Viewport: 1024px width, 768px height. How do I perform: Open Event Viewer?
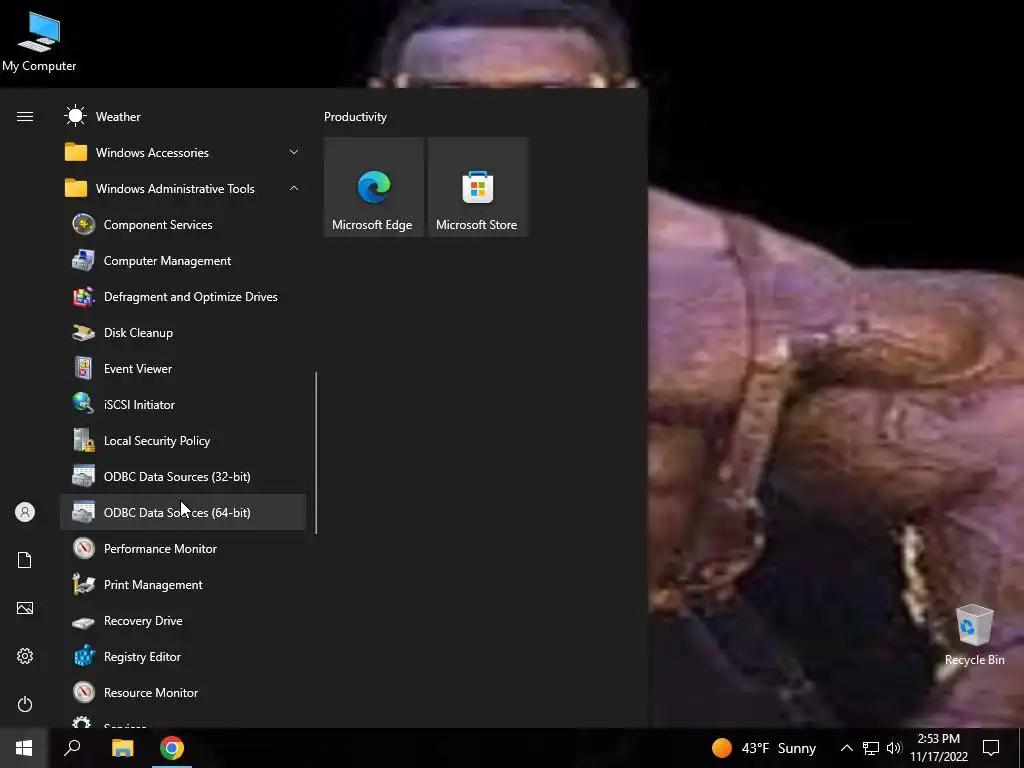[183, 368]
